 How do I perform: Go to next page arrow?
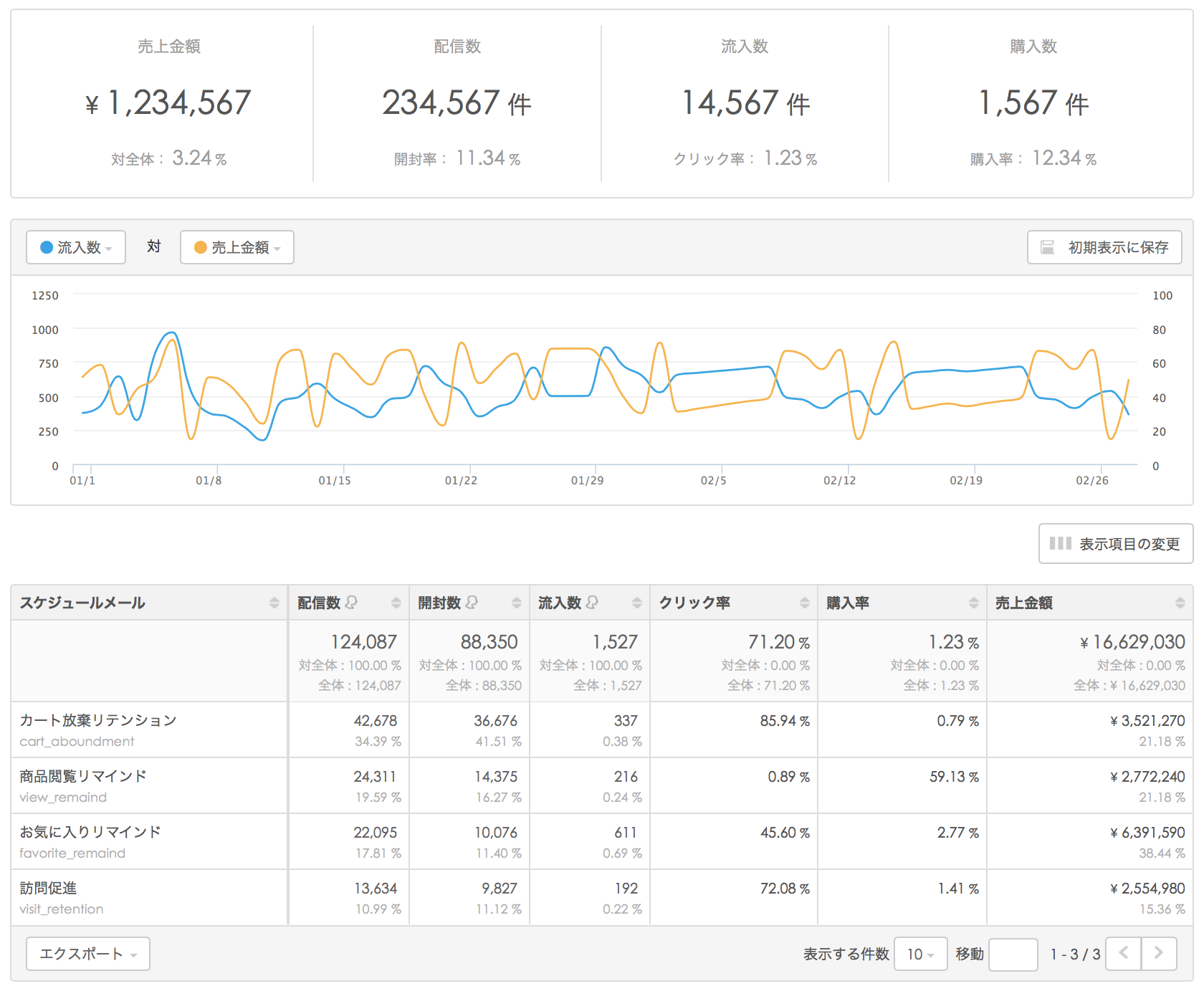tap(1159, 954)
